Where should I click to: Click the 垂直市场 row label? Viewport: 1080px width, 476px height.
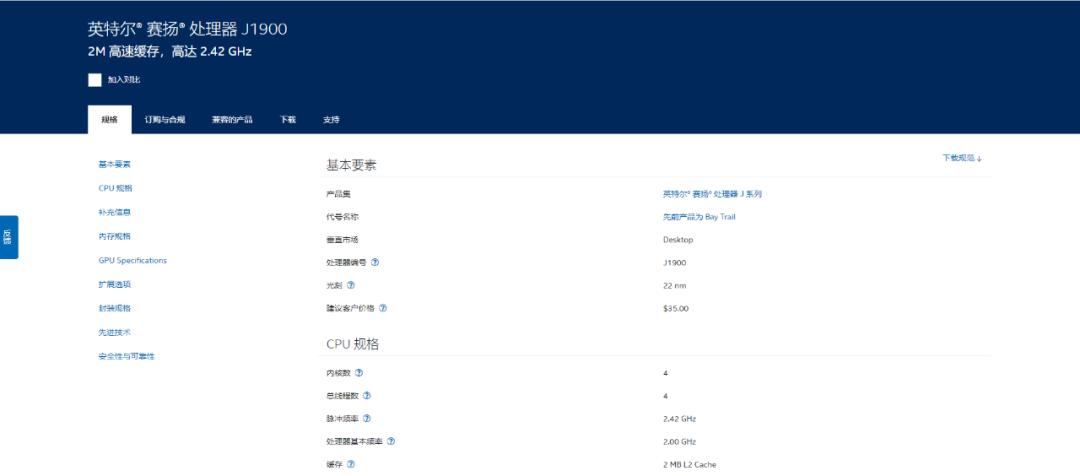342,240
